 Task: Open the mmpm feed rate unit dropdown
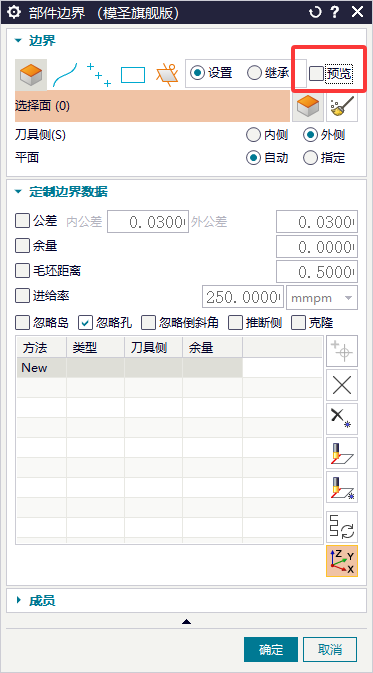322,297
